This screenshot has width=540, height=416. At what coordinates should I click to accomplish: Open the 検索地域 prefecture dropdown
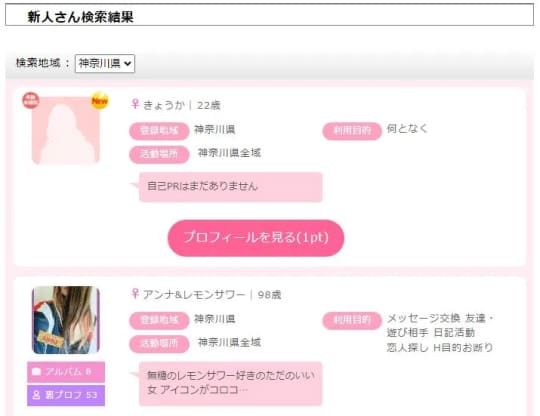105,63
